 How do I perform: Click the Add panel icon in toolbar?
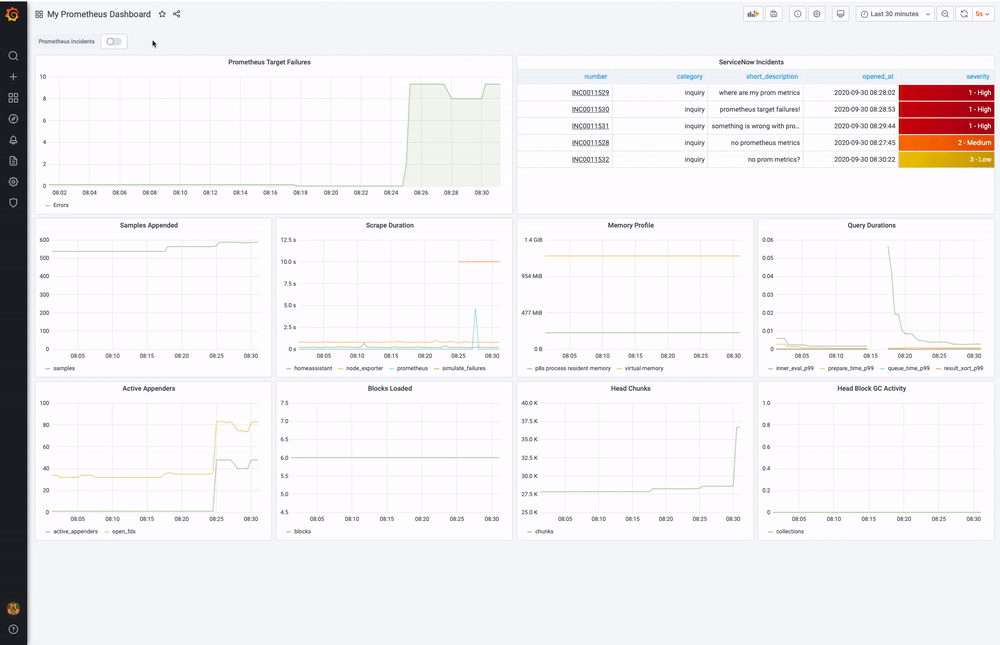coord(752,14)
